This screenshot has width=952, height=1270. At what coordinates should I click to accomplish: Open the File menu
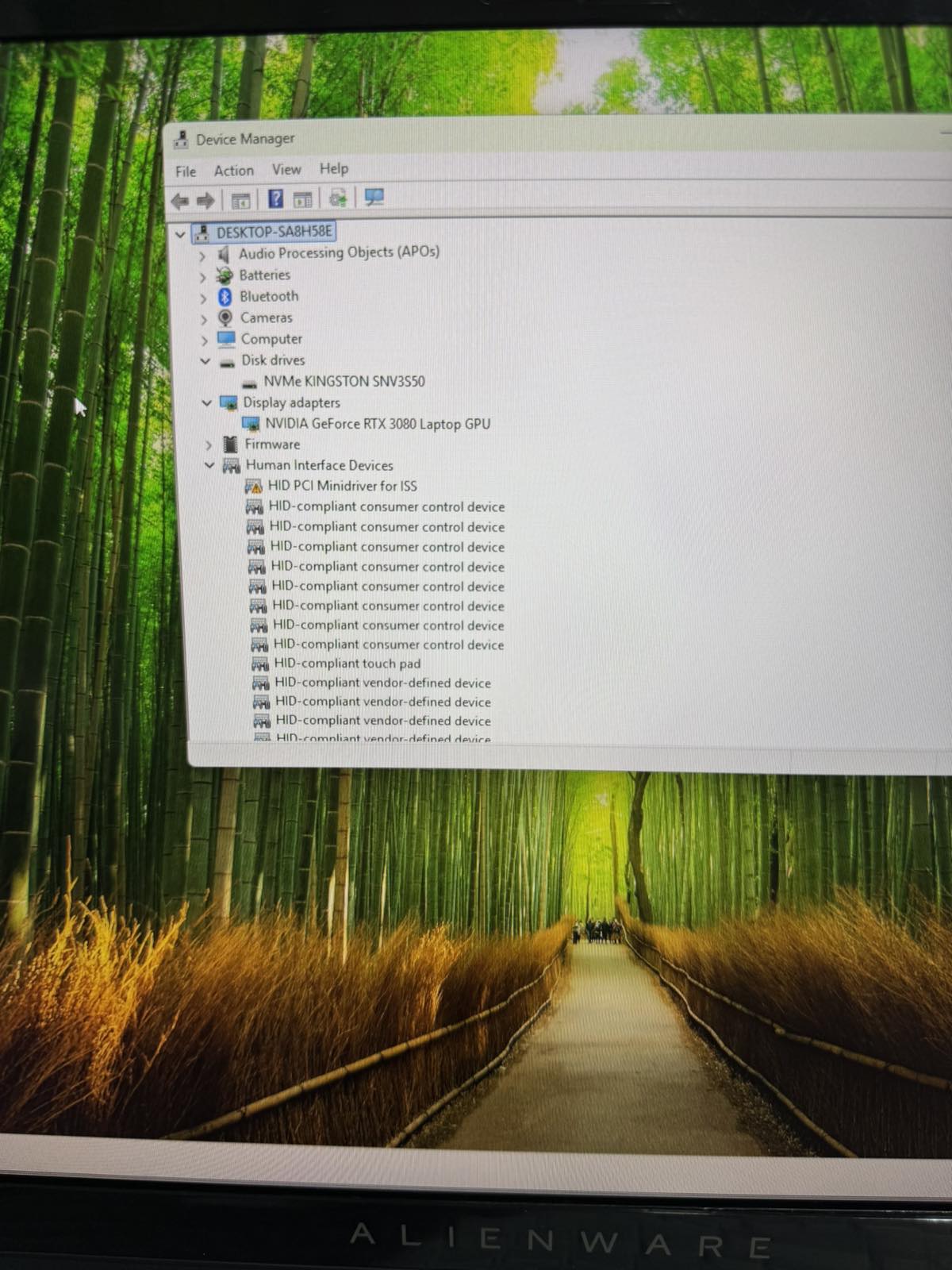pyautogui.click(x=186, y=171)
